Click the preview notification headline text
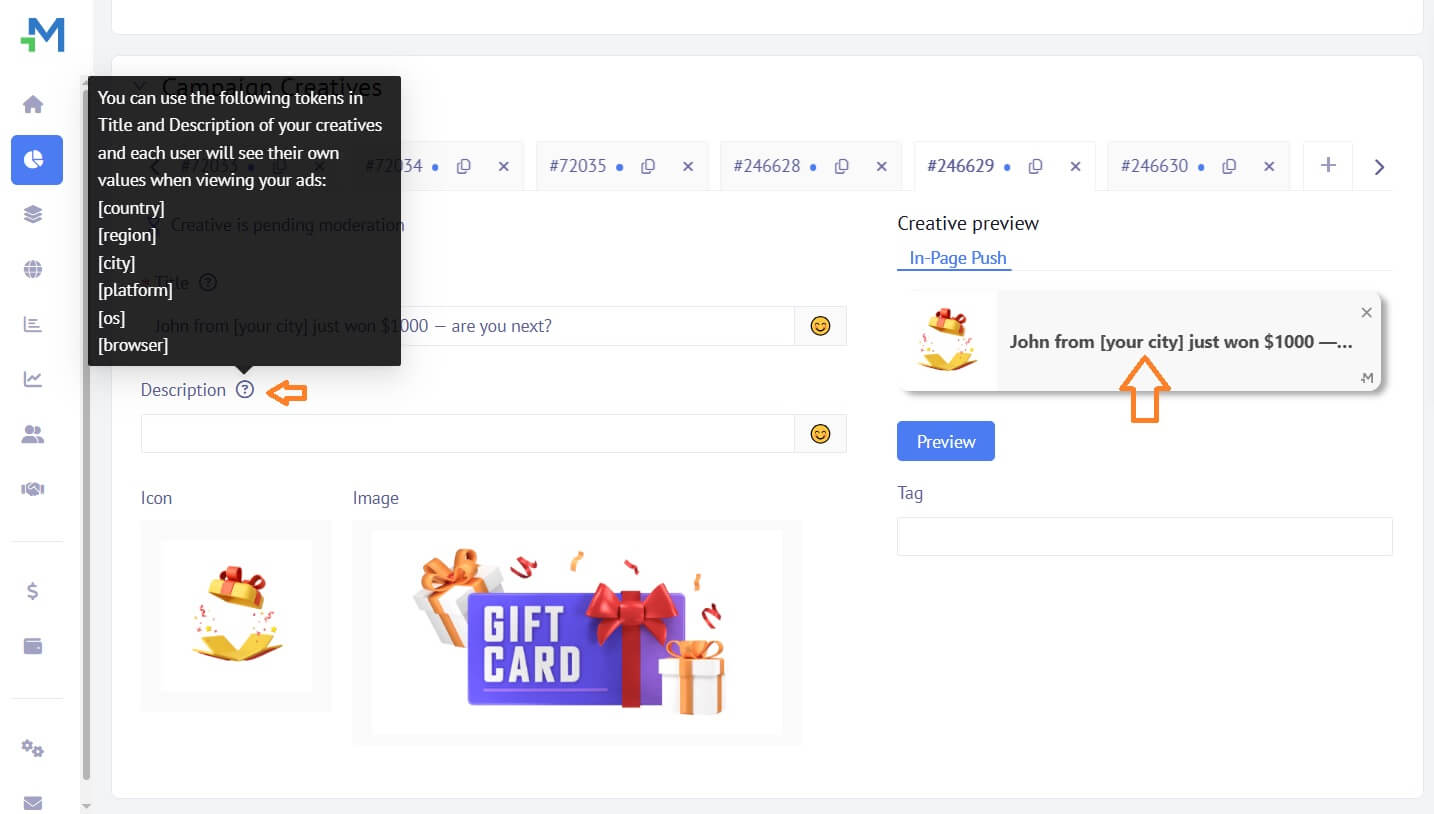The height and width of the screenshot is (814, 1434). 1181,342
